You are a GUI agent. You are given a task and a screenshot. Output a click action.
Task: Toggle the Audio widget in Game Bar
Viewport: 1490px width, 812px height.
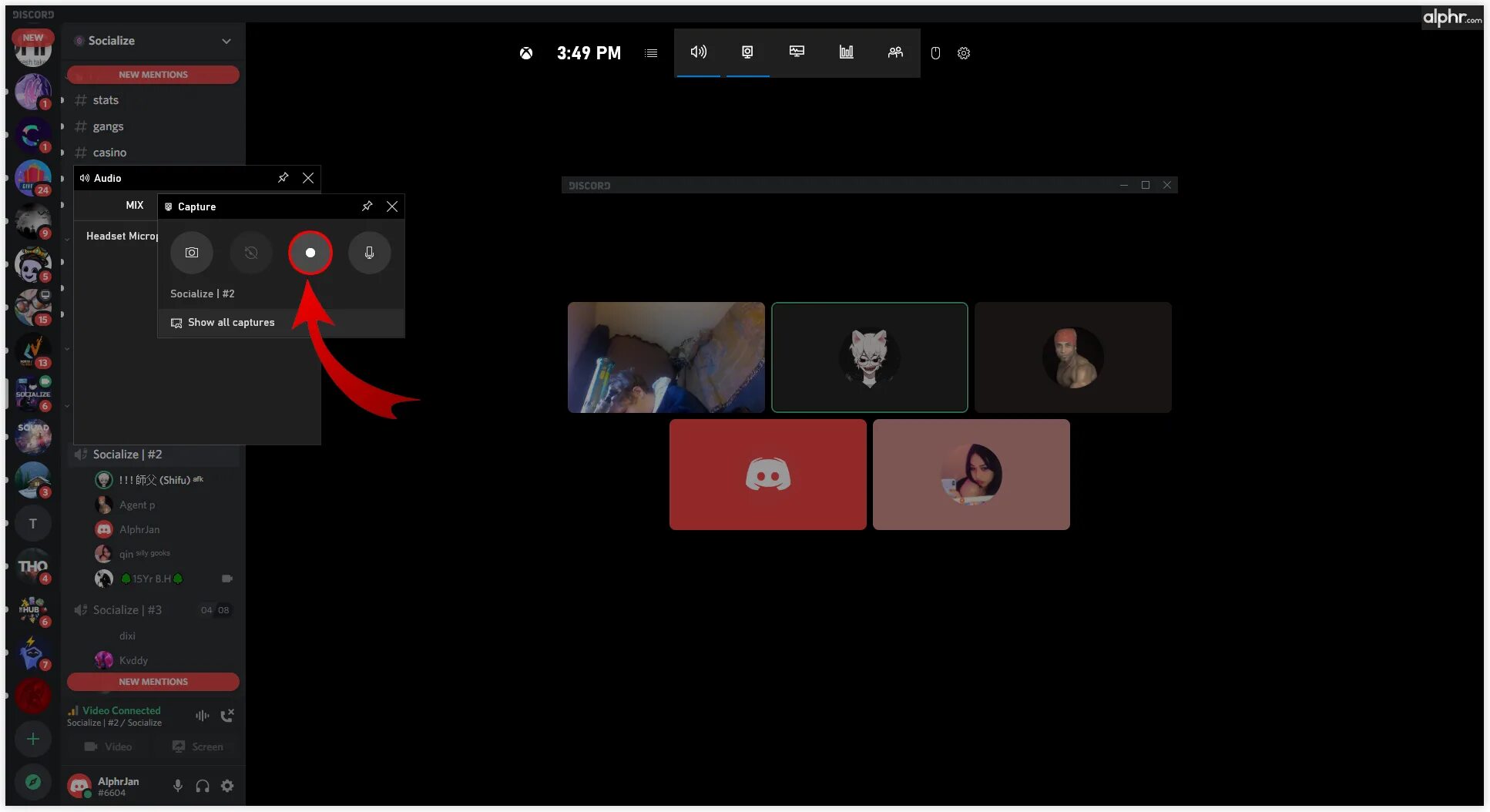(698, 52)
